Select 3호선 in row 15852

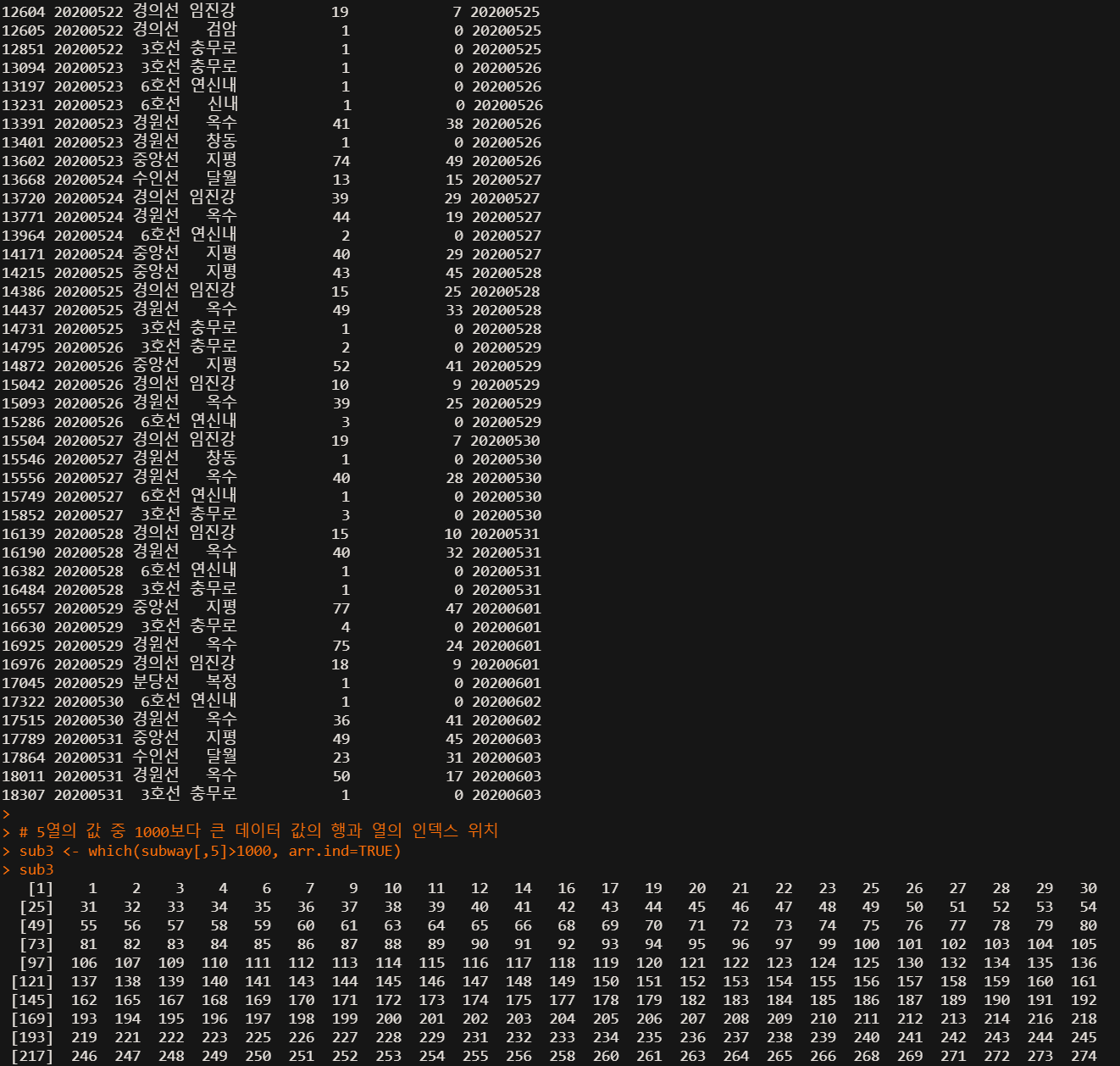(x=160, y=515)
